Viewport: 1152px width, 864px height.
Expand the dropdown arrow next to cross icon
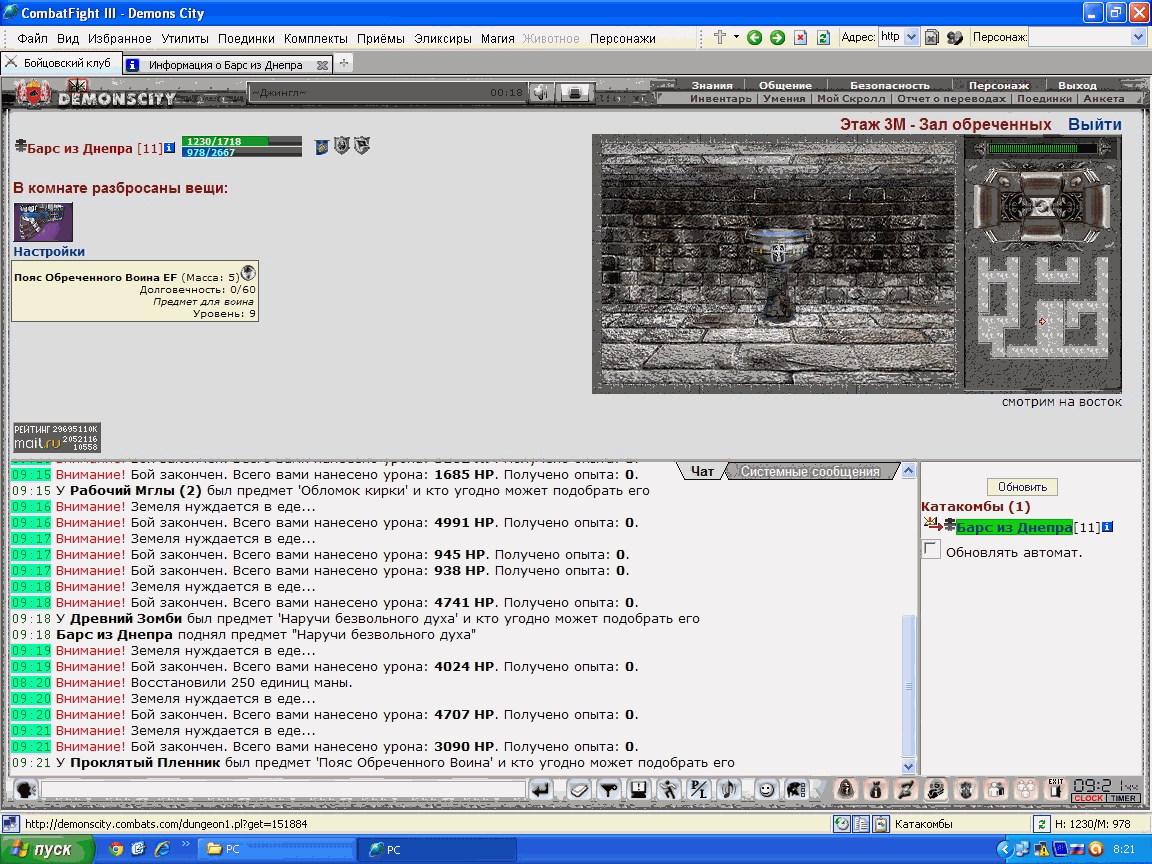(736, 37)
